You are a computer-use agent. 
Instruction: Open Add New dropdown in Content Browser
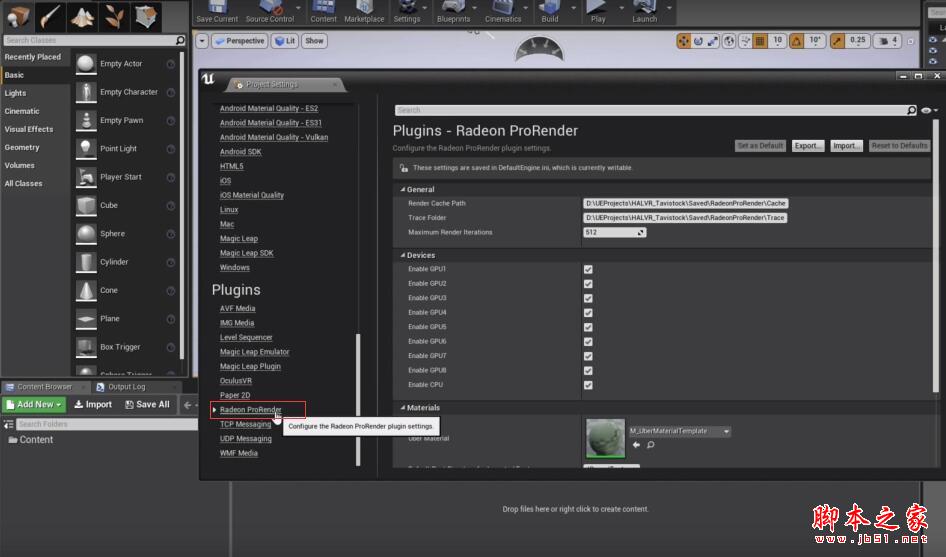(34, 404)
